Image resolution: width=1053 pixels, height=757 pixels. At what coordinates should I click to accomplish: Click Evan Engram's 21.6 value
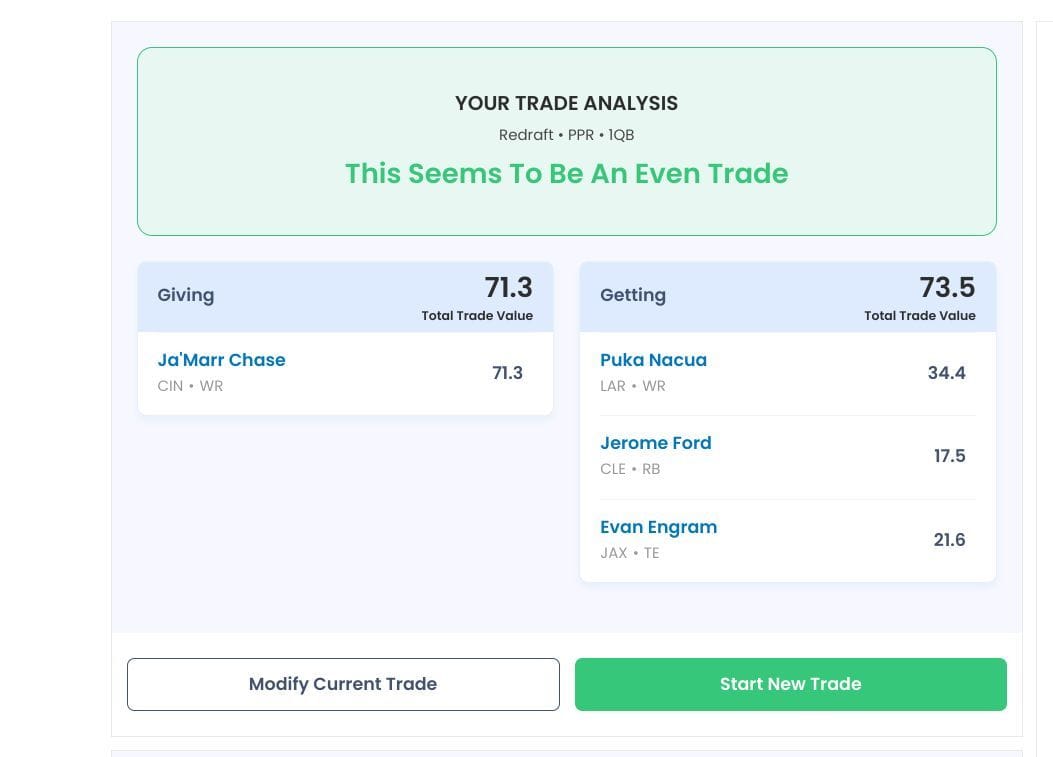pyautogui.click(x=949, y=540)
